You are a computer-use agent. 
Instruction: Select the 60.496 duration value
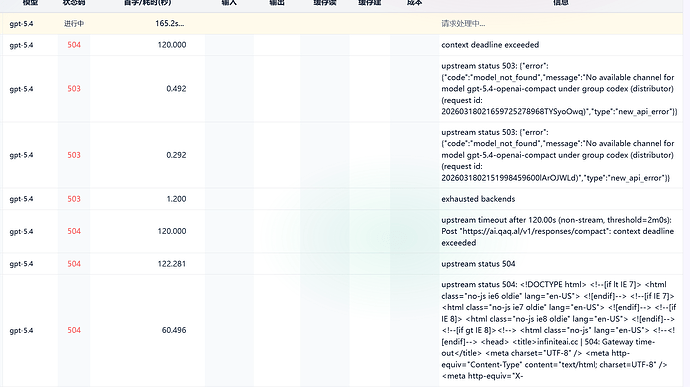coord(174,330)
